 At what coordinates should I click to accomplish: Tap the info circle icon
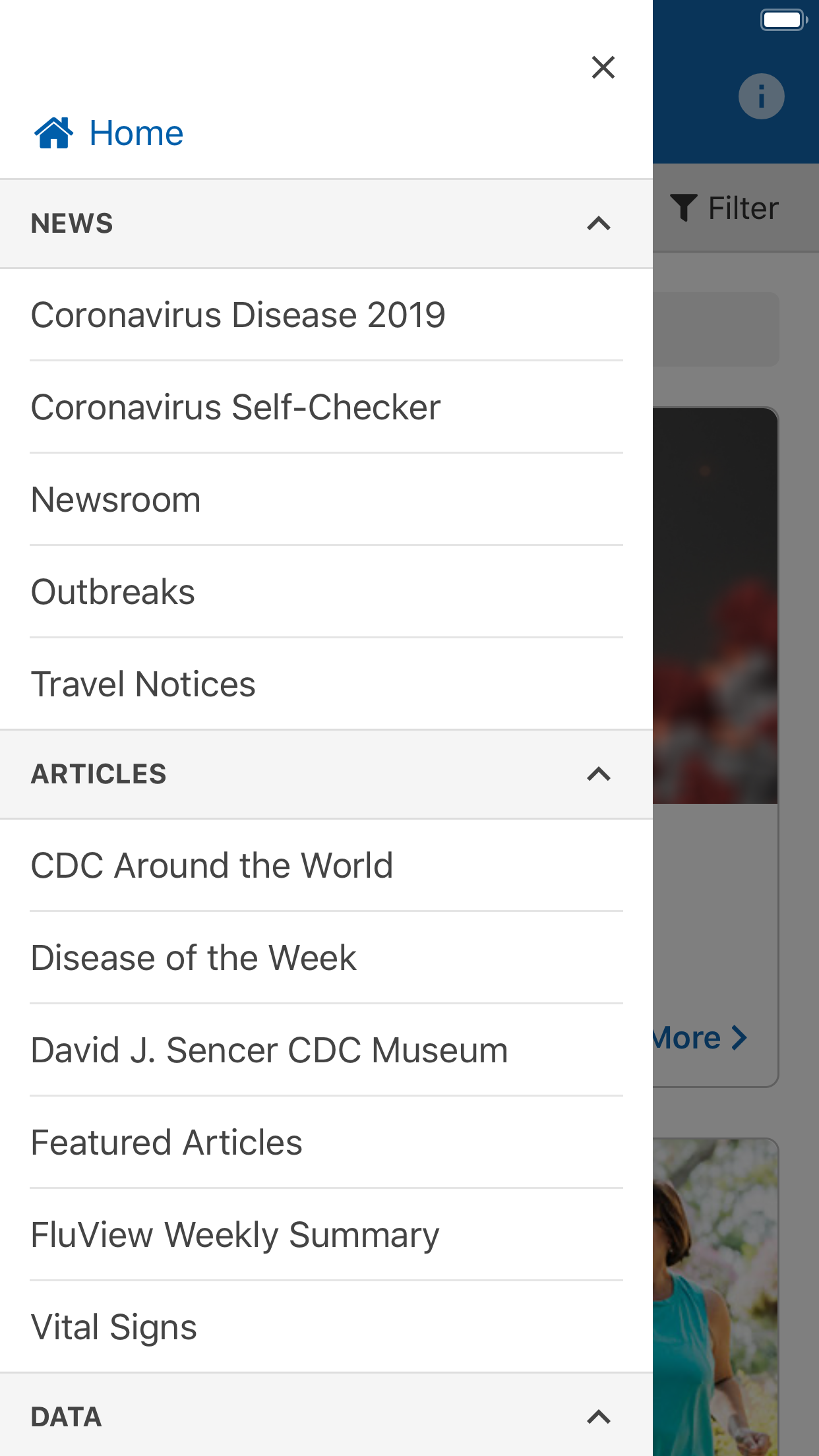(x=761, y=96)
